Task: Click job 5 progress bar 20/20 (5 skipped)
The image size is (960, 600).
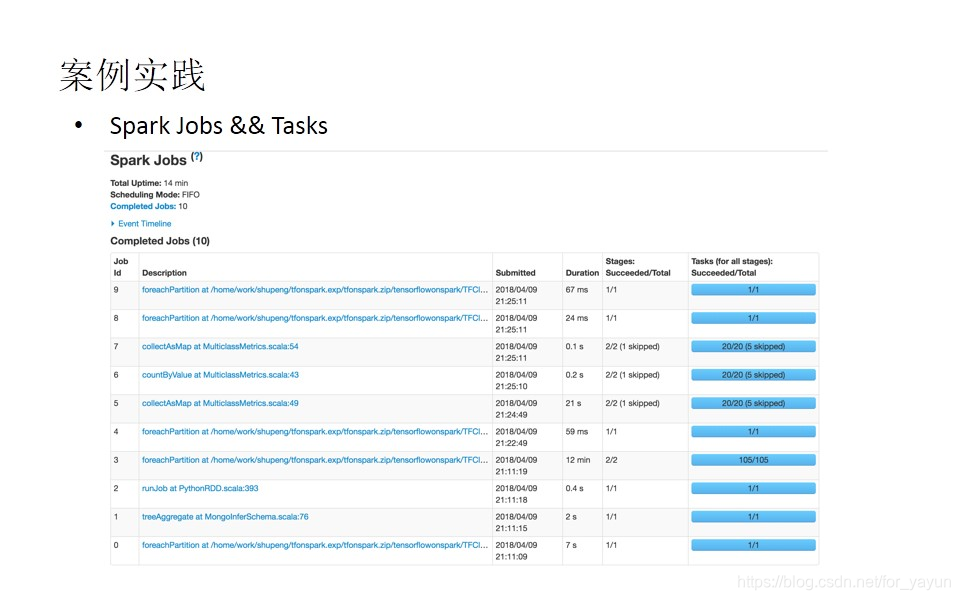Action: click(753, 403)
